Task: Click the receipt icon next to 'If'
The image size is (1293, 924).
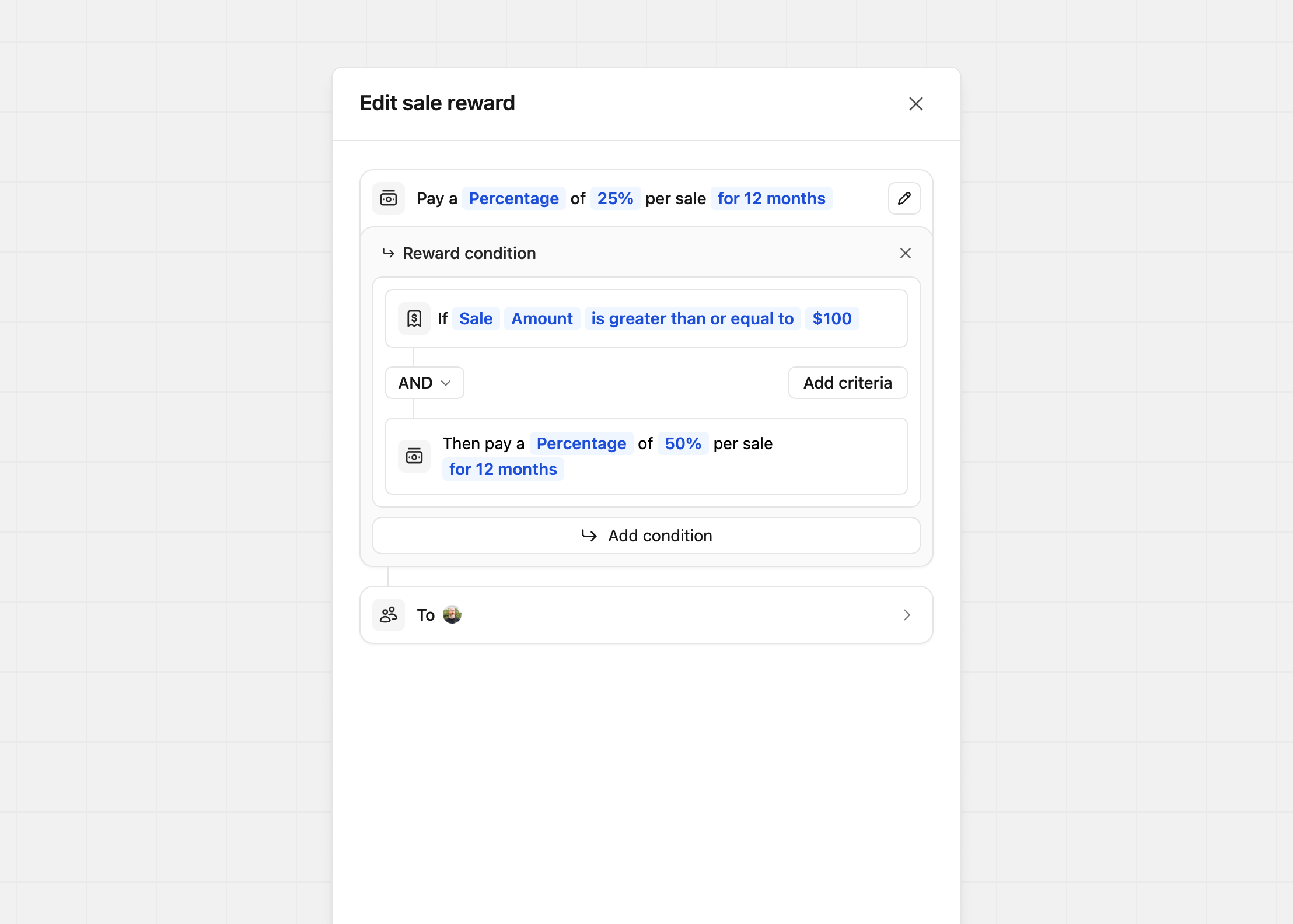Action: point(414,318)
